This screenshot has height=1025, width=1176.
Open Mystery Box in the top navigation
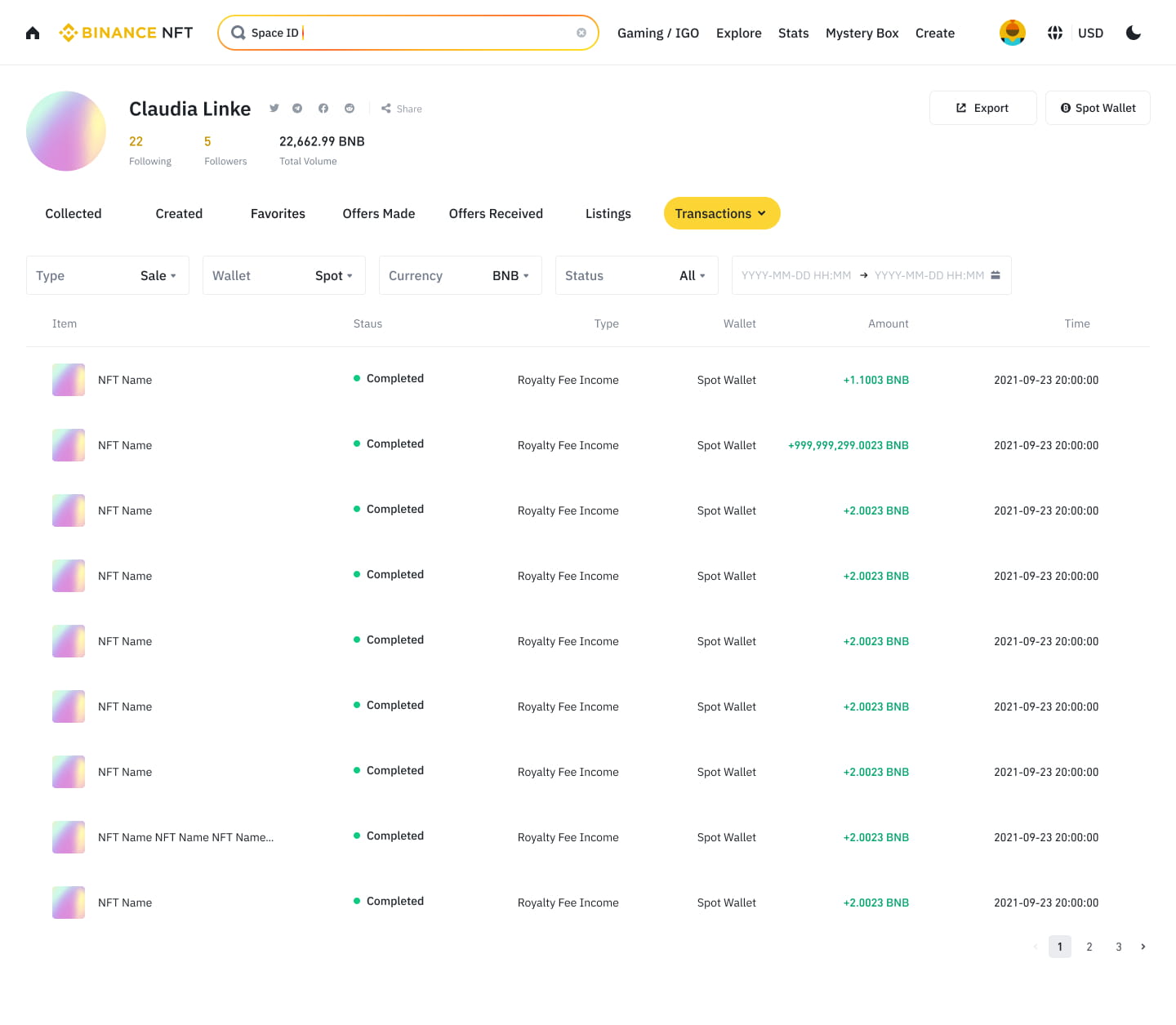tap(862, 33)
